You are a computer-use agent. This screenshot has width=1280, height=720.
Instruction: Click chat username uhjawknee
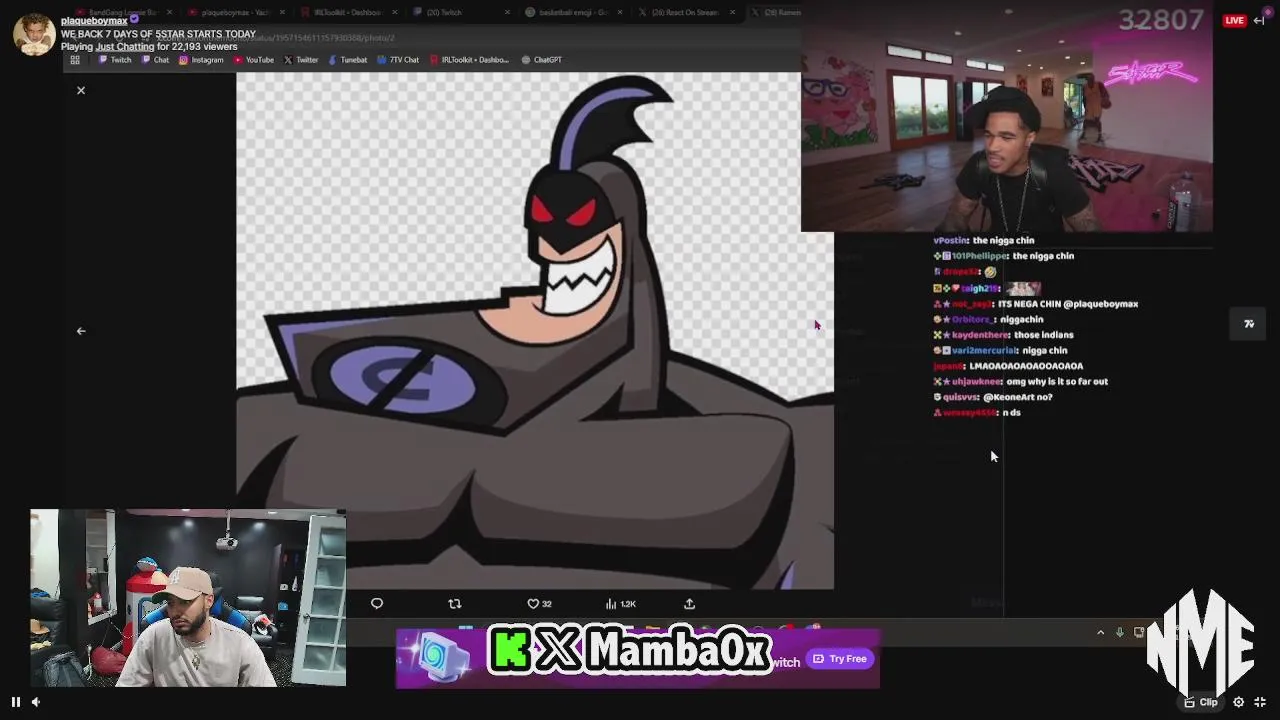pyautogui.click(x=978, y=382)
